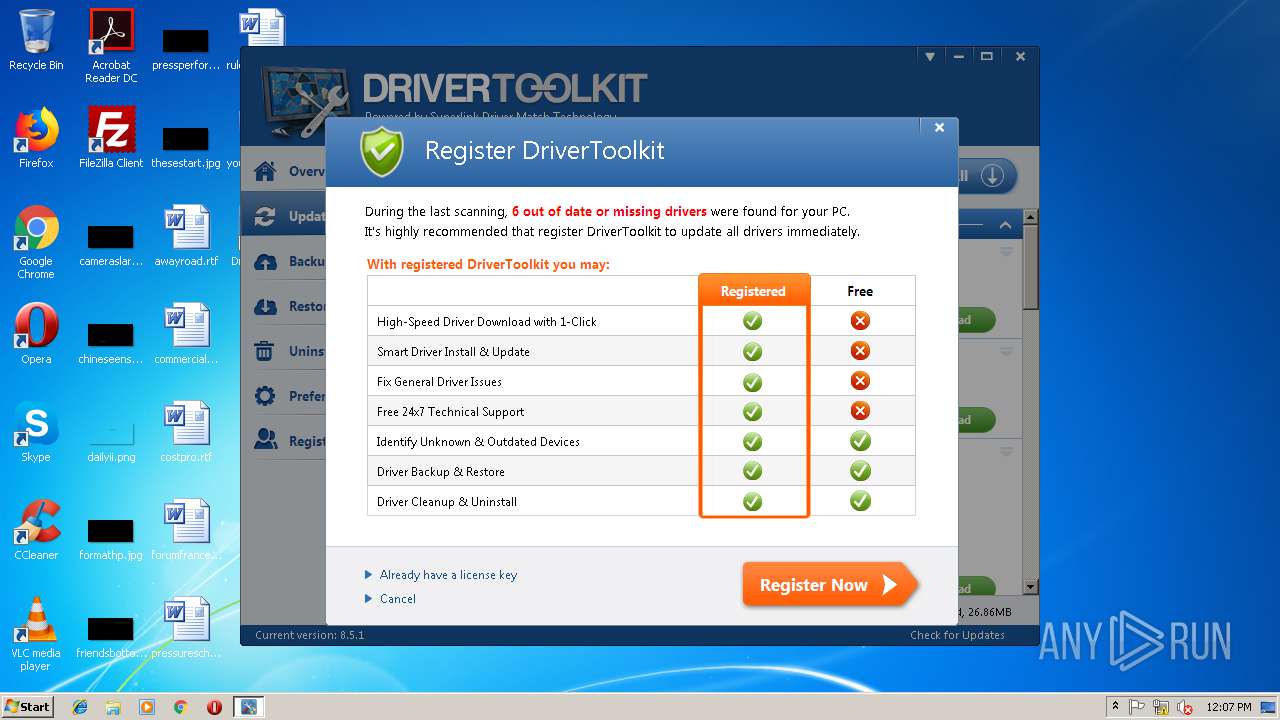Click Driver Backup & Restore row

pyautogui.click(x=641, y=471)
